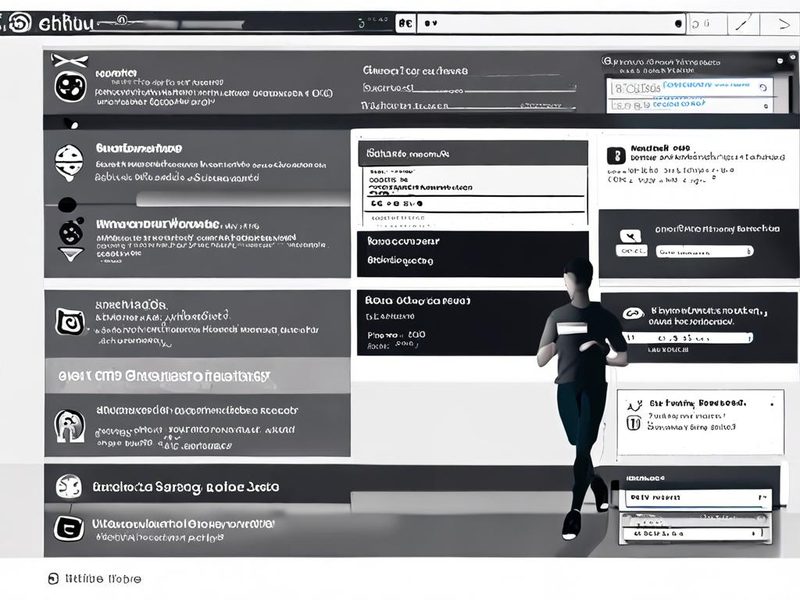This screenshot has height=600, width=800.
Task: Click the gray slider track in left panel
Action: click(x=242, y=199)
